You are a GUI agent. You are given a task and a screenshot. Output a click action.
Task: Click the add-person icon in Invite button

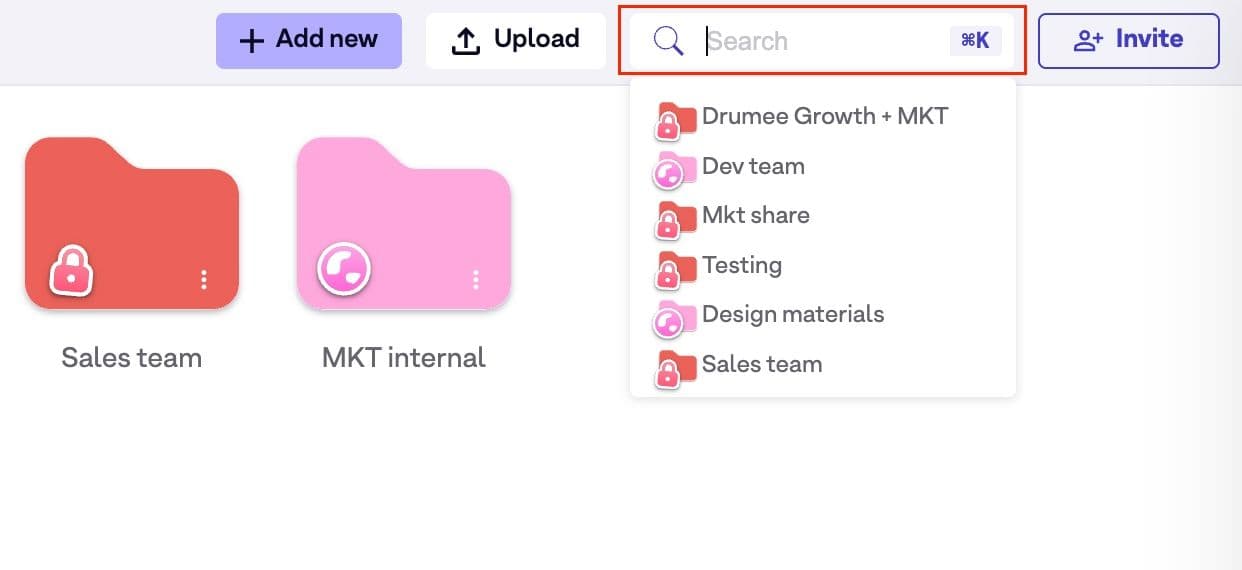1088,40
